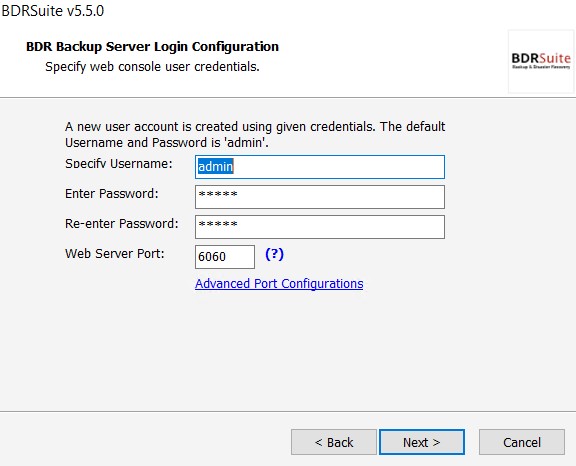Click the Login Configuration heading
Viewport: 576px width, 466px height.
point(152,47)
